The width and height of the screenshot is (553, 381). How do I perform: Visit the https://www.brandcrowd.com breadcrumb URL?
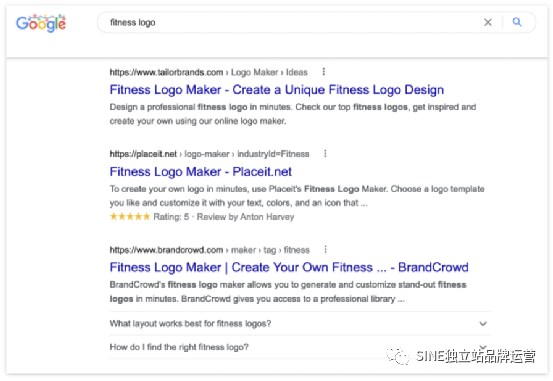click(x=166, y=250)
